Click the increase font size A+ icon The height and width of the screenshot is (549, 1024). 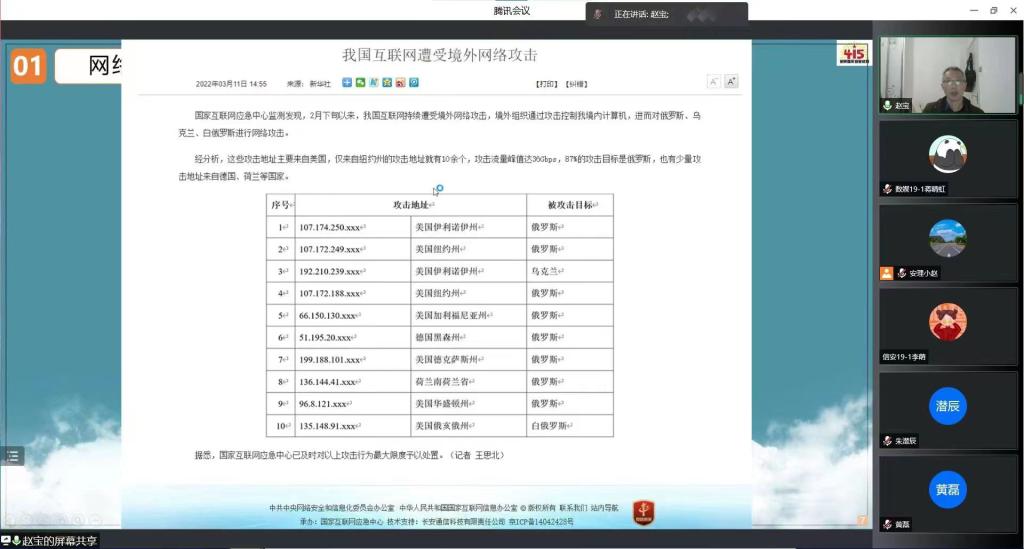[730, 82]
